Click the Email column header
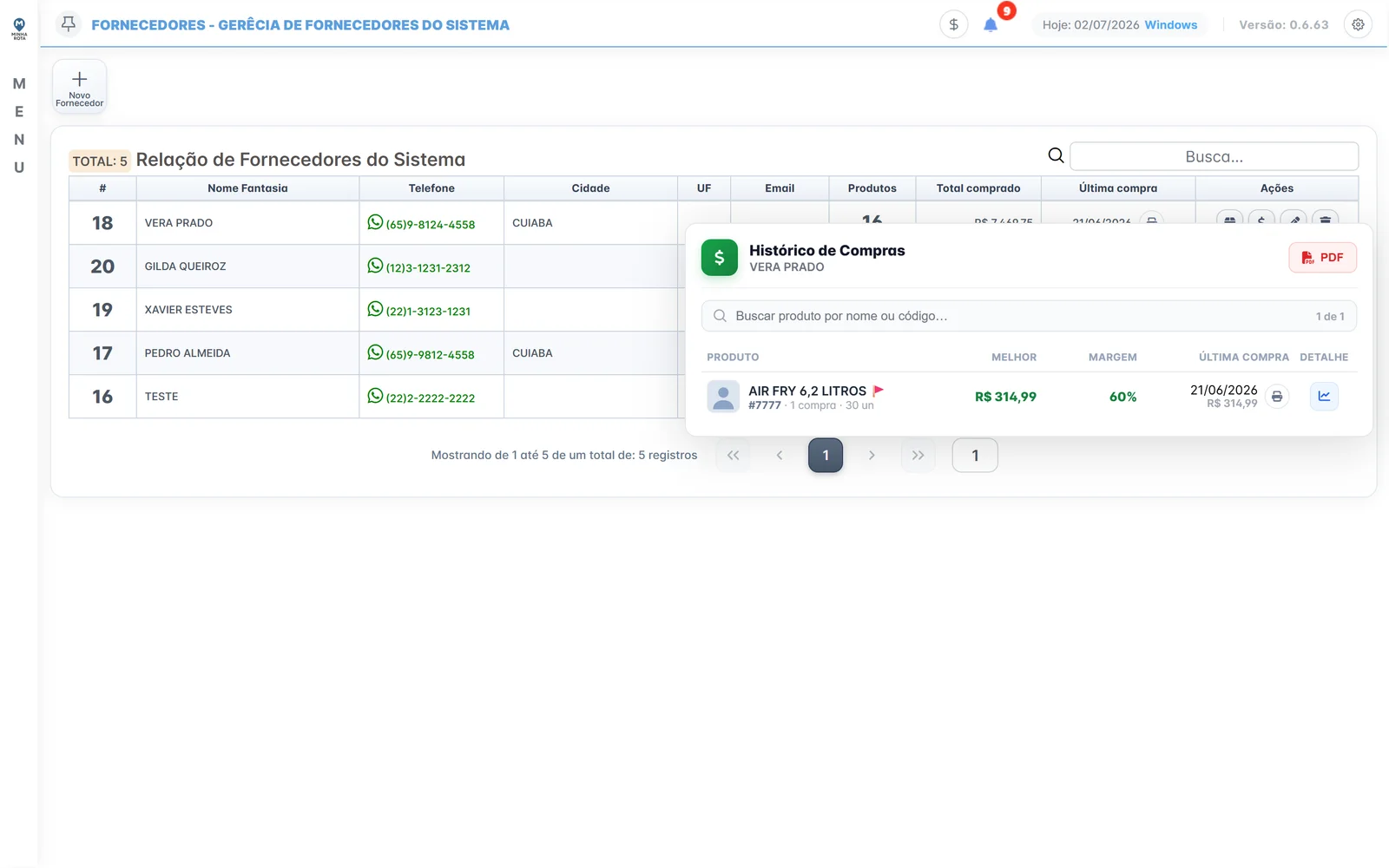 tap(780, 188)
